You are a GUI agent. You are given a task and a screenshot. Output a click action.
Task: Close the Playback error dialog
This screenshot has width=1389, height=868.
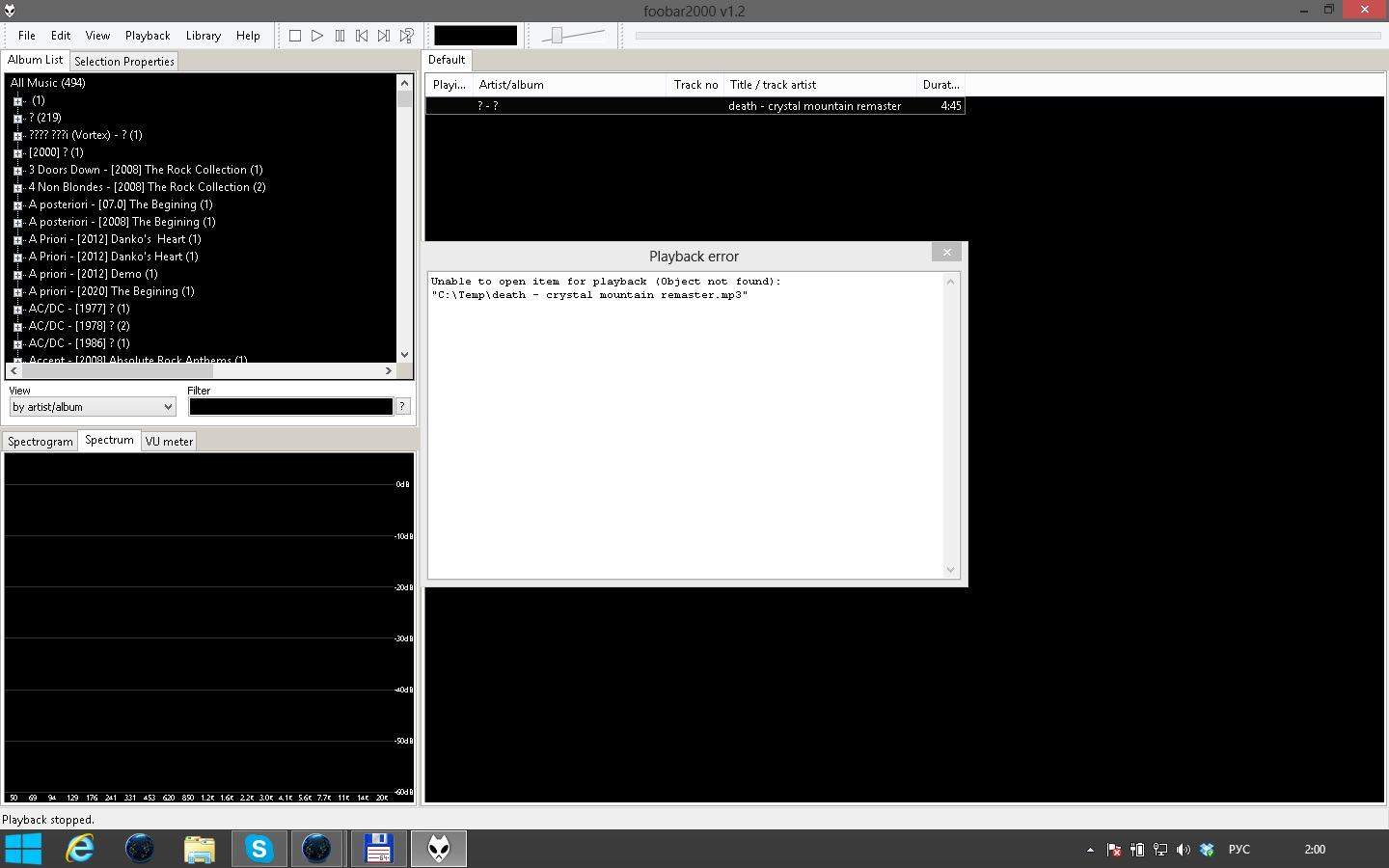pyautogui.click(x=946, y=253)
